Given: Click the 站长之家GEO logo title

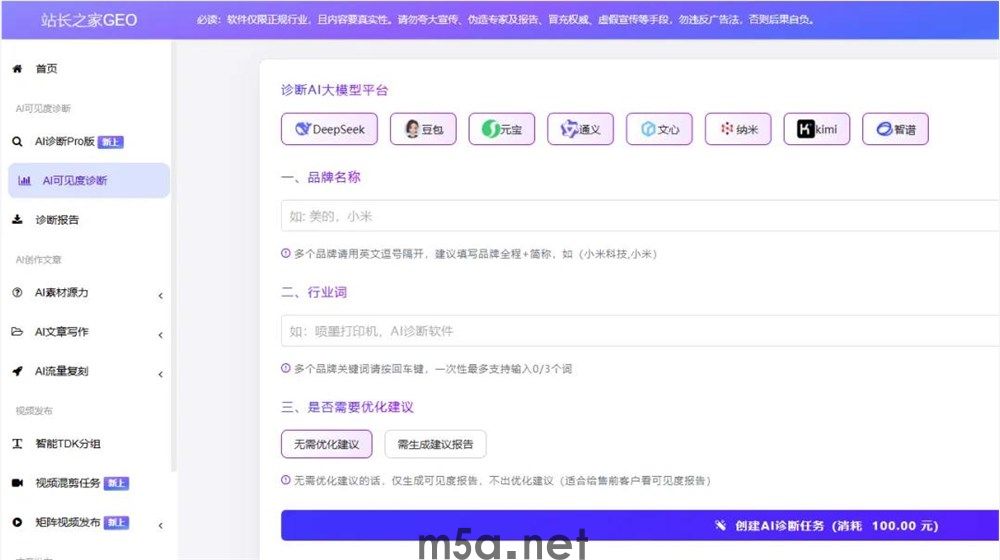Looking at the screenshot, I should point(89,20).
